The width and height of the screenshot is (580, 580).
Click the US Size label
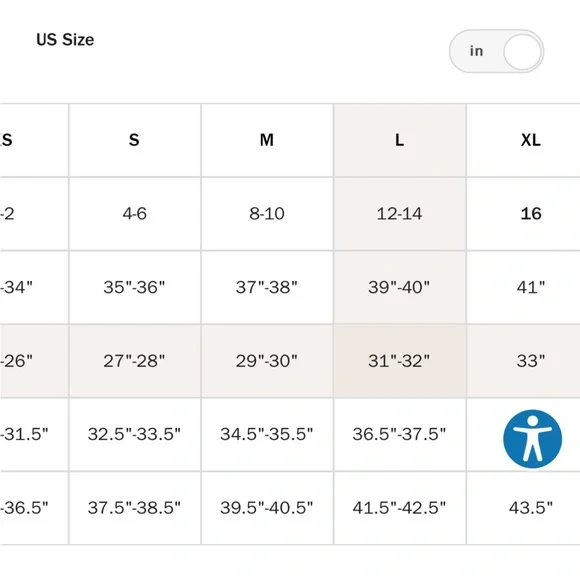point(65,40)
